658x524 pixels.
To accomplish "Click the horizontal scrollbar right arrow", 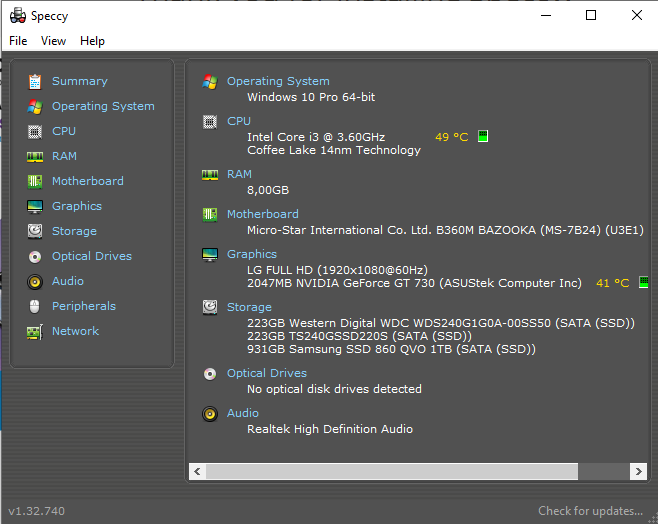I will point(638,471).
